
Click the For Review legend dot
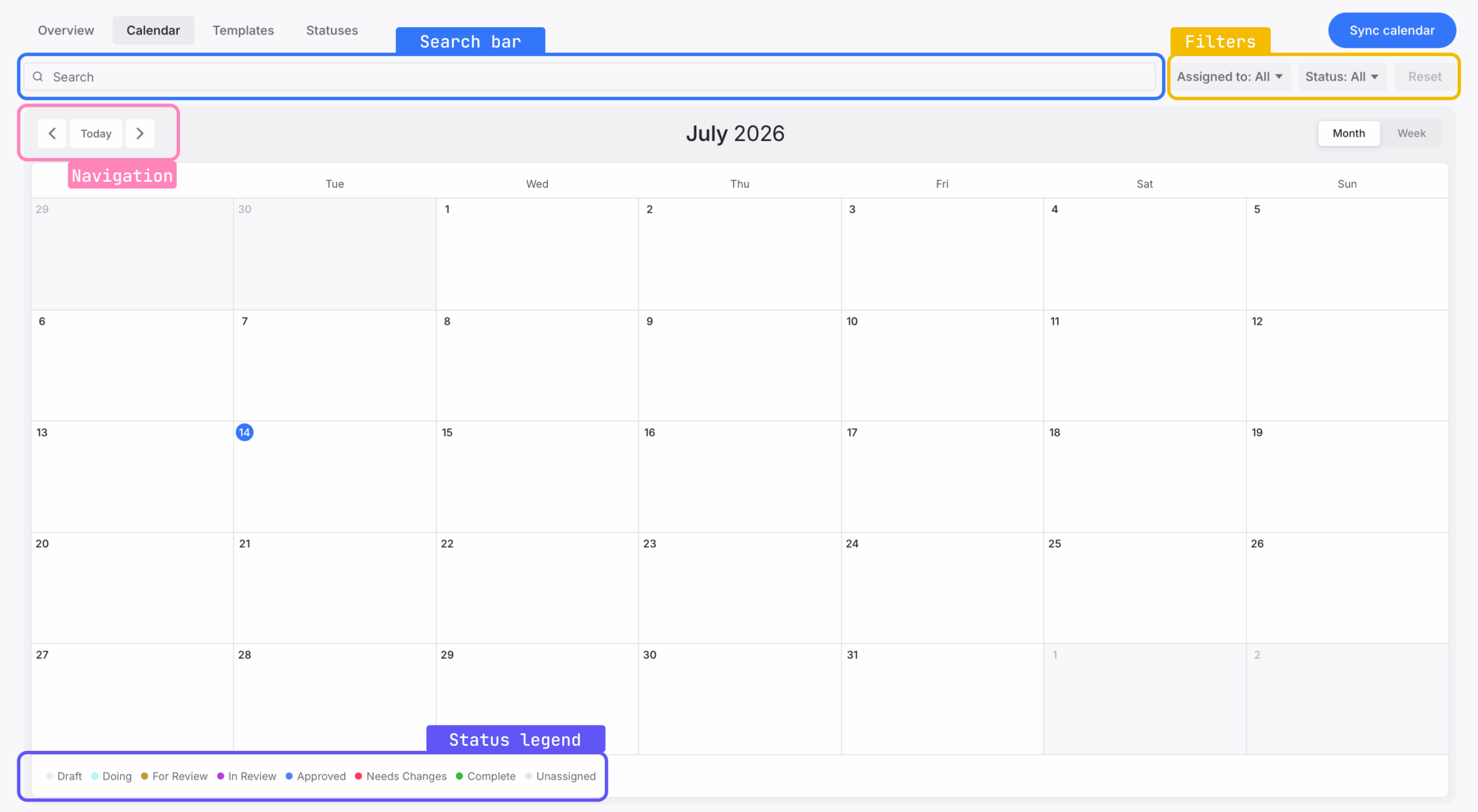(144, 776)
